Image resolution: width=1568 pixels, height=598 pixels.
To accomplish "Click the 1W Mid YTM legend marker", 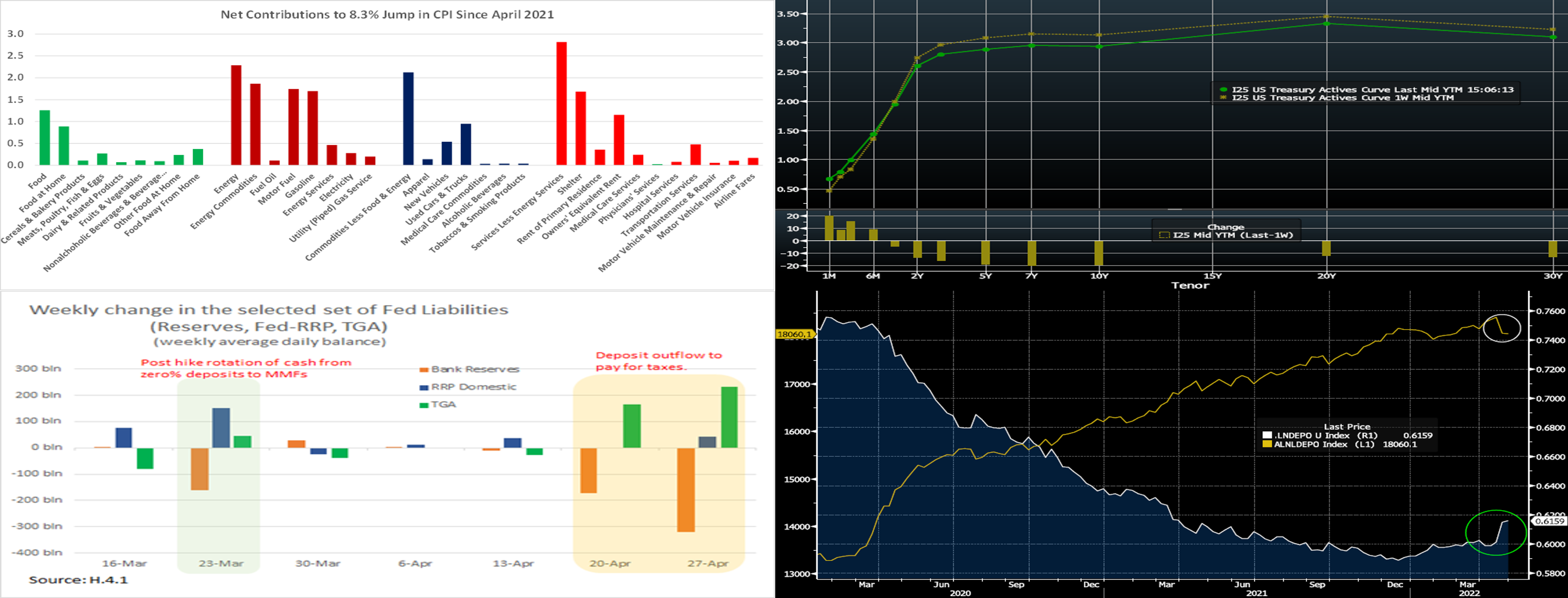I will [x=1223, y=98].
